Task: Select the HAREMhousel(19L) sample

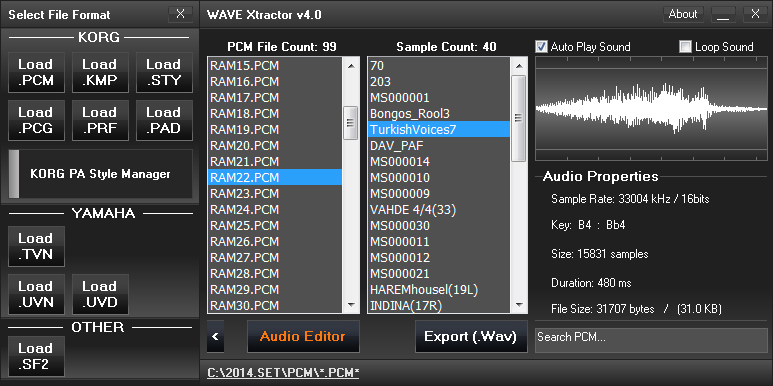Action: click(439, 290)
